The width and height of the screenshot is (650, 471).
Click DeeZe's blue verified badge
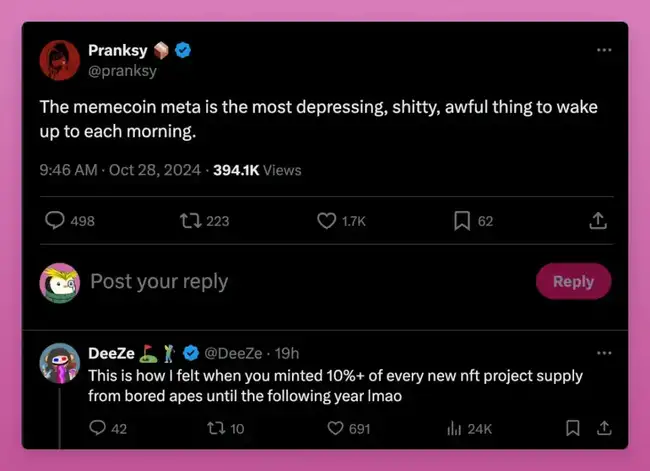tap(193, 353)
